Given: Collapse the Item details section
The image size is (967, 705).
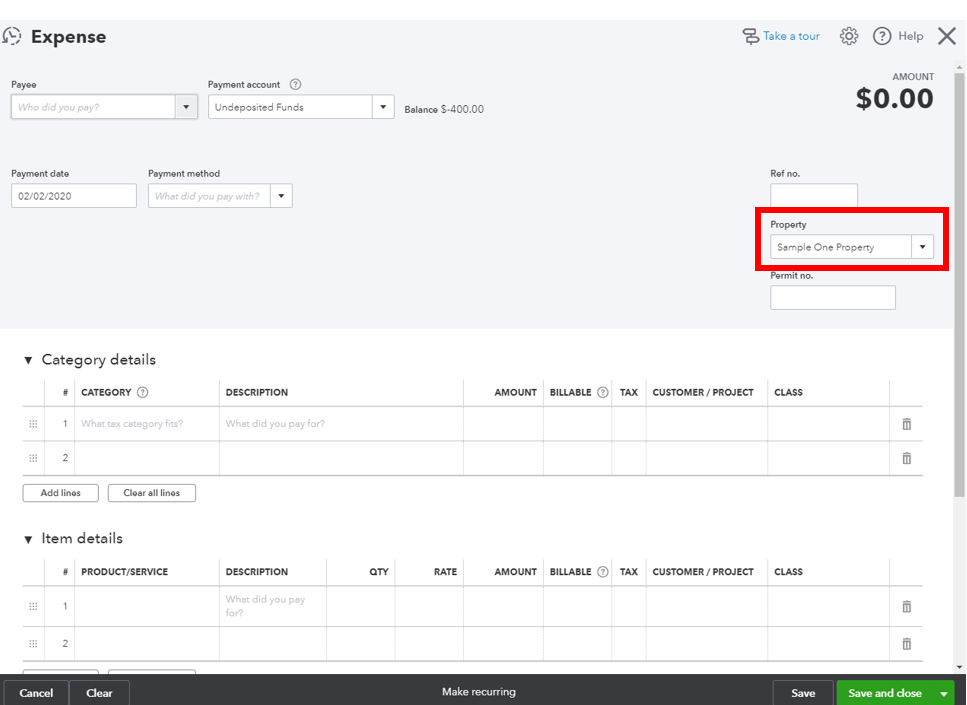Looking at the screenshot, I should click(x=28, y=539).
